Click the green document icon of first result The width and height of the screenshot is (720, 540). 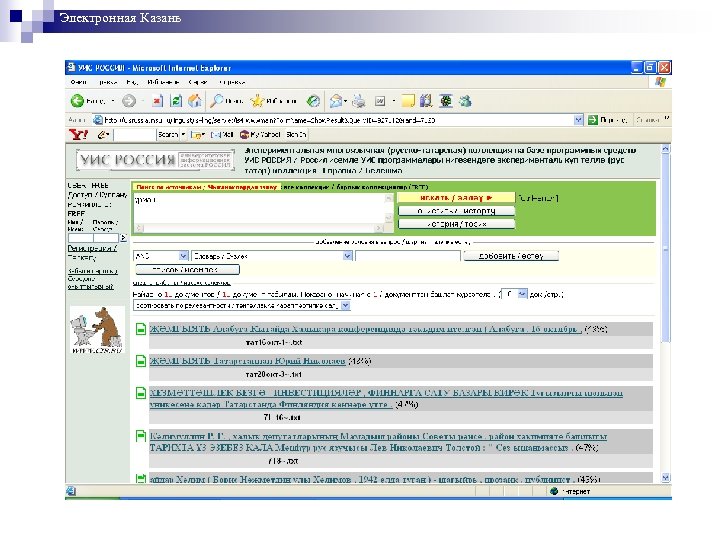[141, 329]
